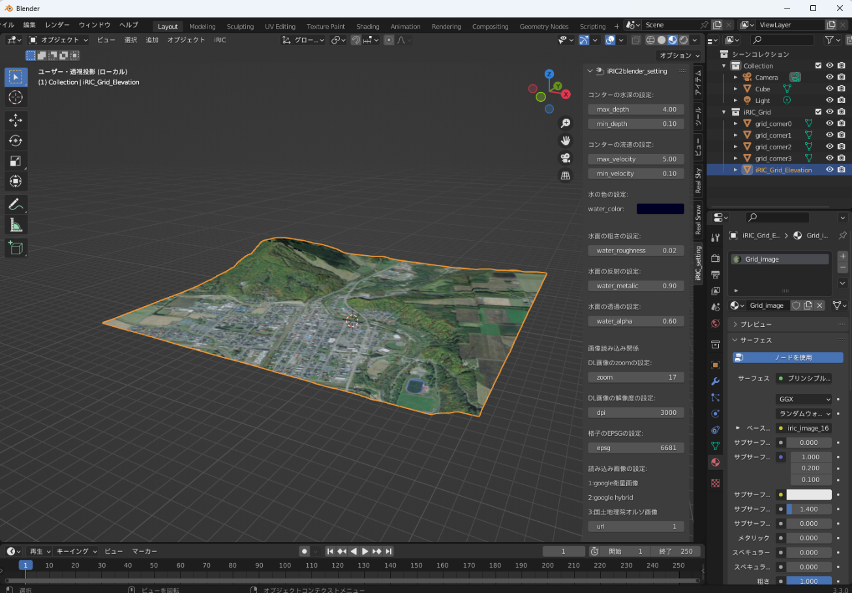Select the Cursor tool in left toolbar

click(16, 98)
